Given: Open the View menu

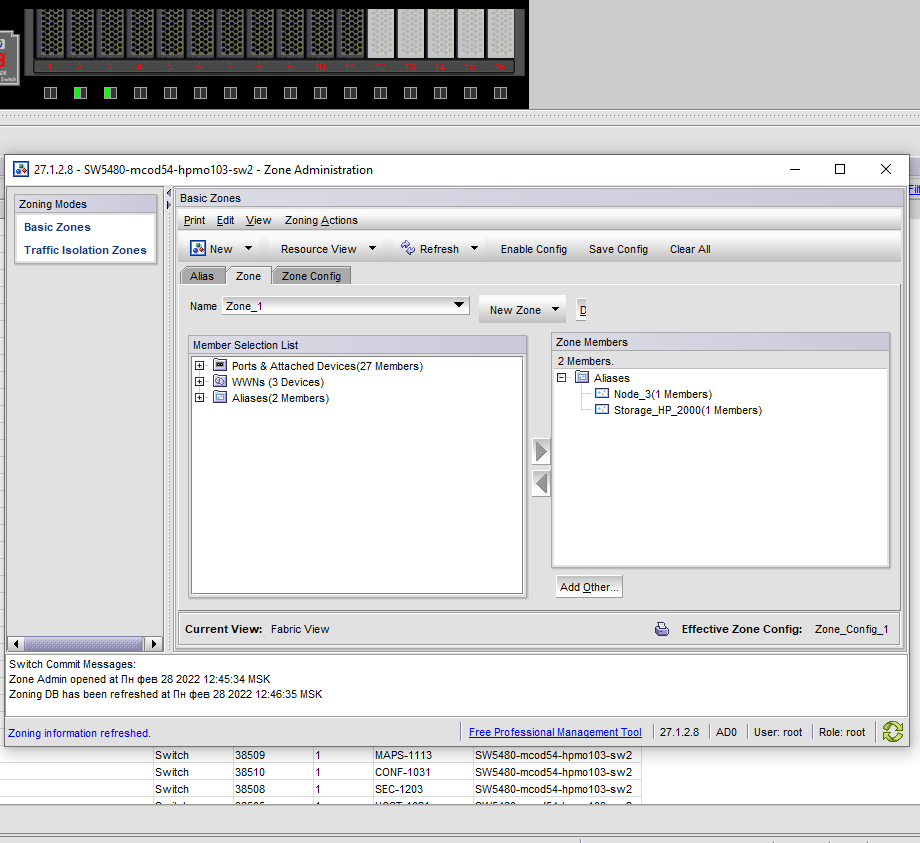Looking at the screenshot, I should (x=258, y=220).
